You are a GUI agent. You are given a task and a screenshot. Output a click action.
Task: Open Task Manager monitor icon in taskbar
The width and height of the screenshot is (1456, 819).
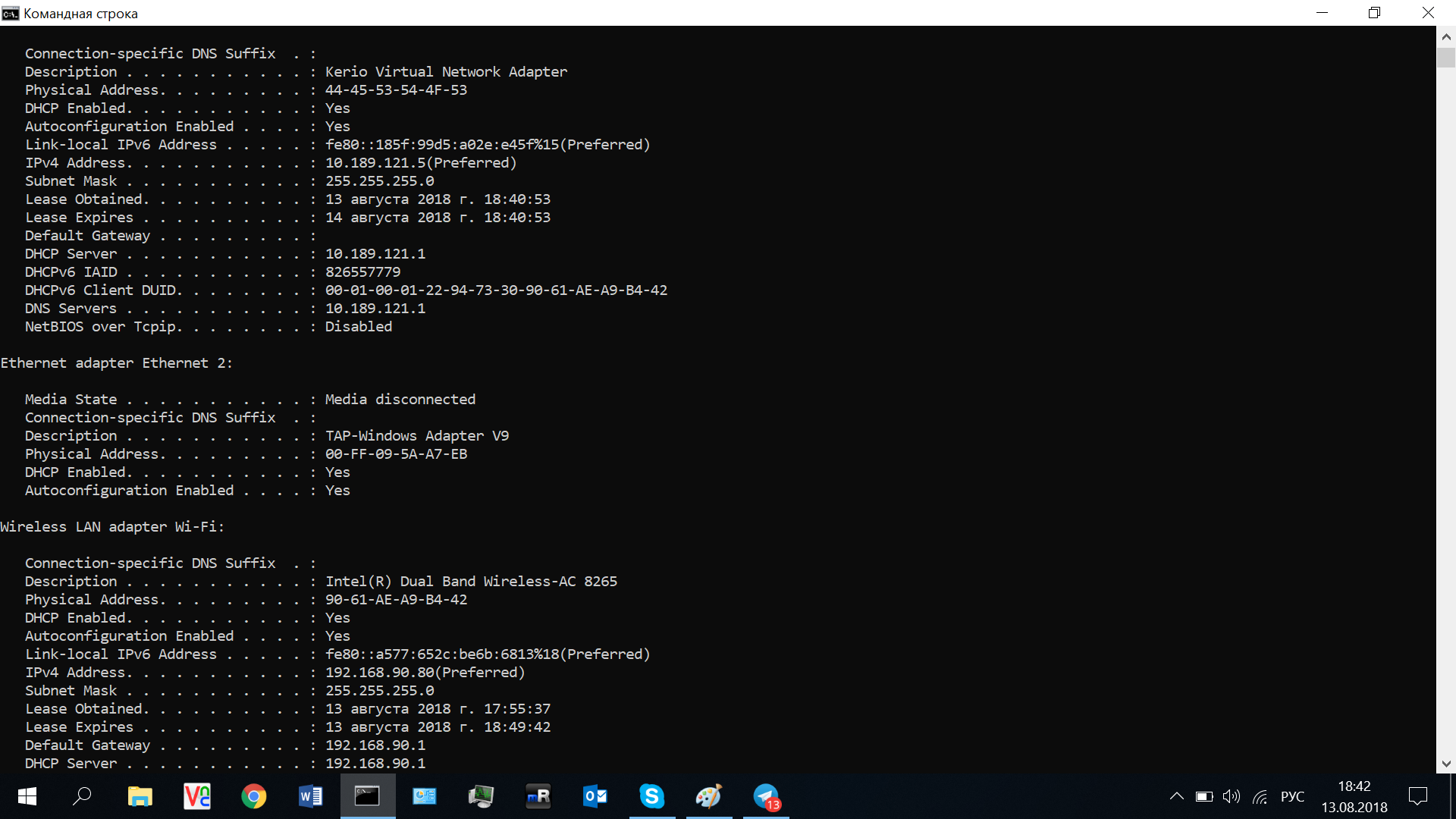coord(481,796)
